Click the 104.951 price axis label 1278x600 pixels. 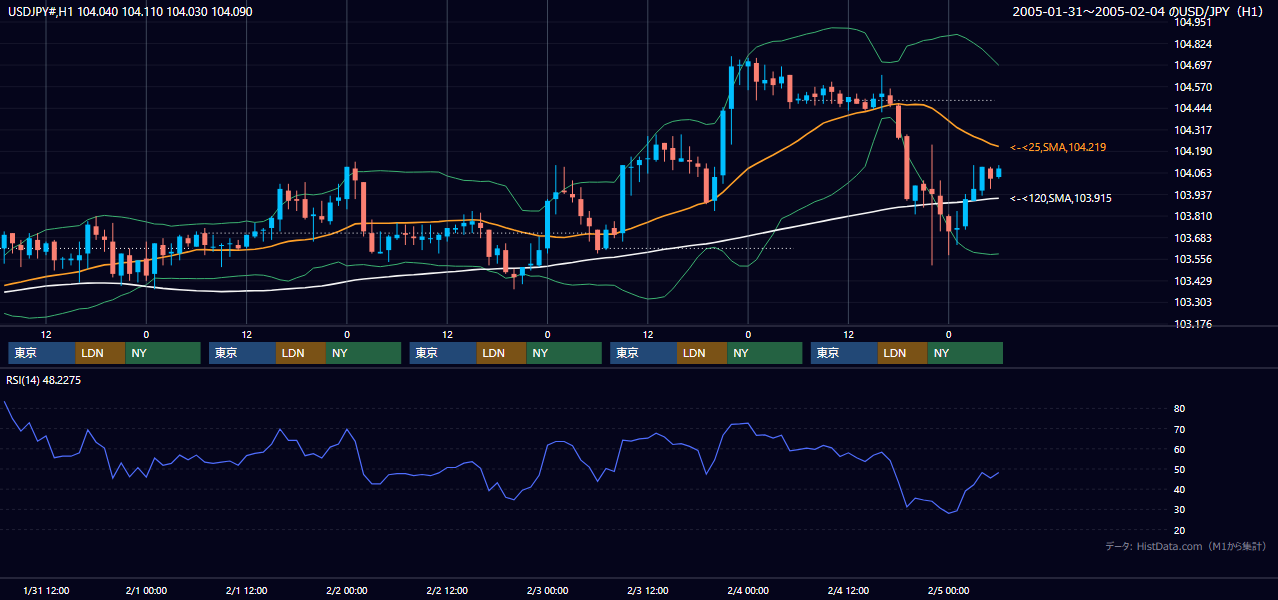[1194, 22]
